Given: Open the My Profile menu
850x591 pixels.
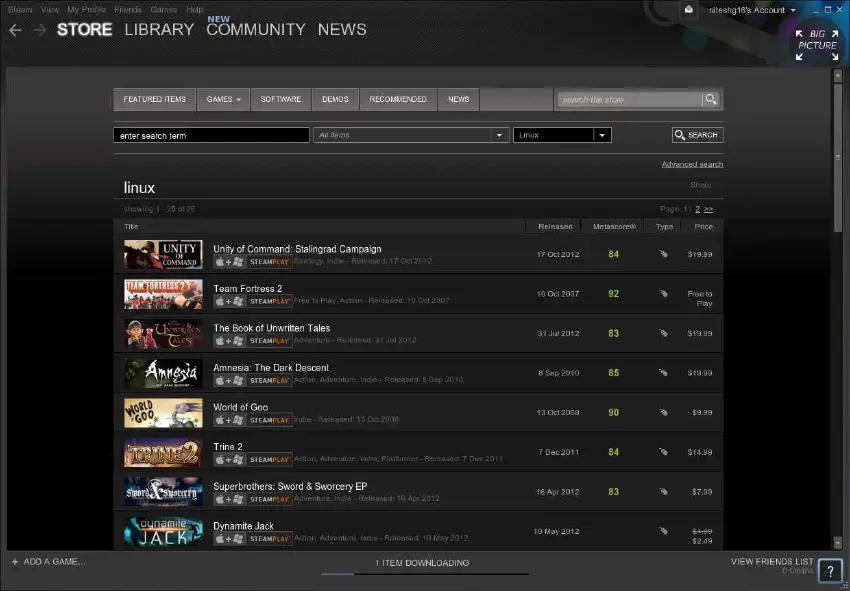Looking at the screenshot, I should coord(86,9).
